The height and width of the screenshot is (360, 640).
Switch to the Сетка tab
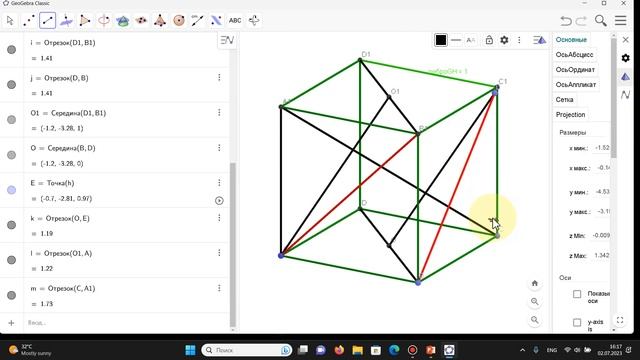point(564,100)
